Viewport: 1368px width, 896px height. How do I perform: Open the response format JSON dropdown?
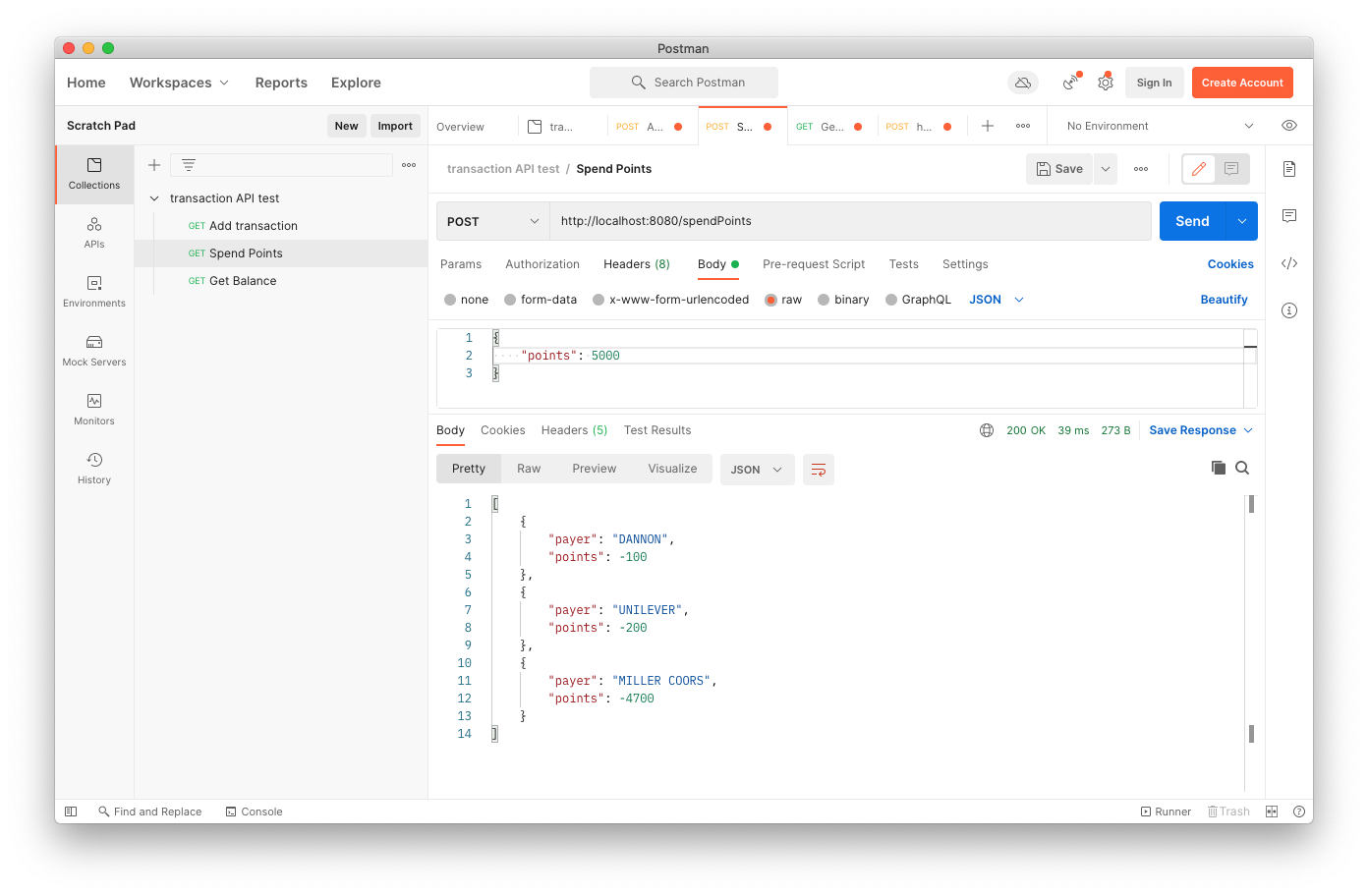point(758,470)
